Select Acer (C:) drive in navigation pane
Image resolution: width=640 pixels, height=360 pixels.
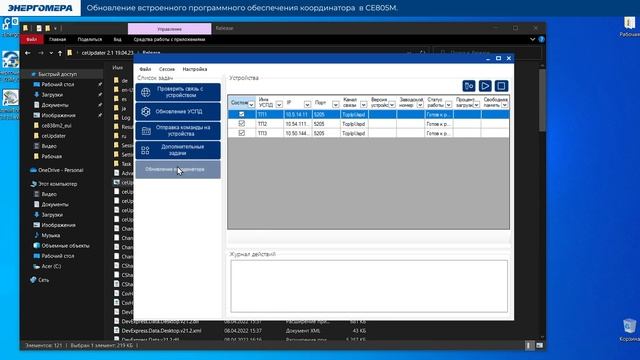tap(51, 266)
